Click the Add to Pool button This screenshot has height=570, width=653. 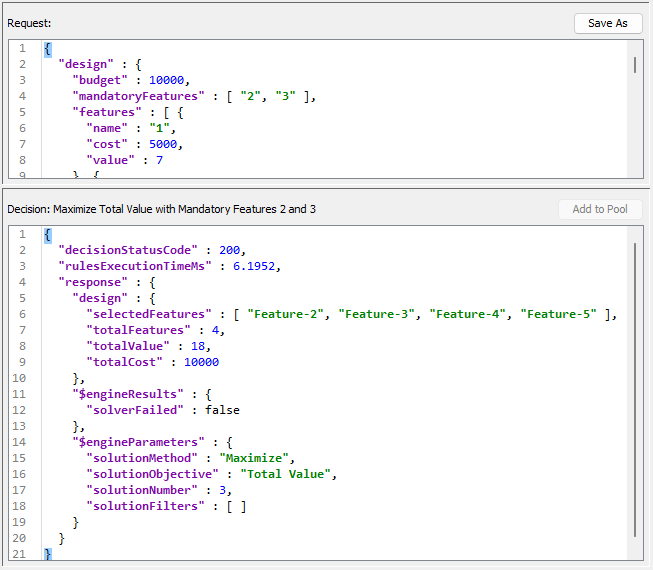tap(600, 209)
